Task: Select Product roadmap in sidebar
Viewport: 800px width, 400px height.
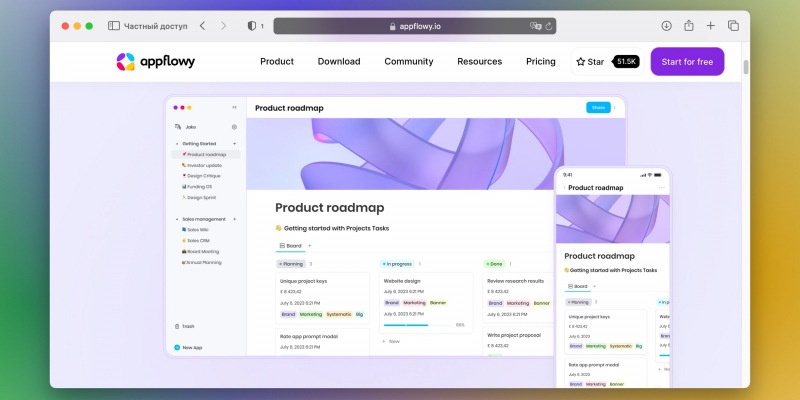Action: [206, 155]
